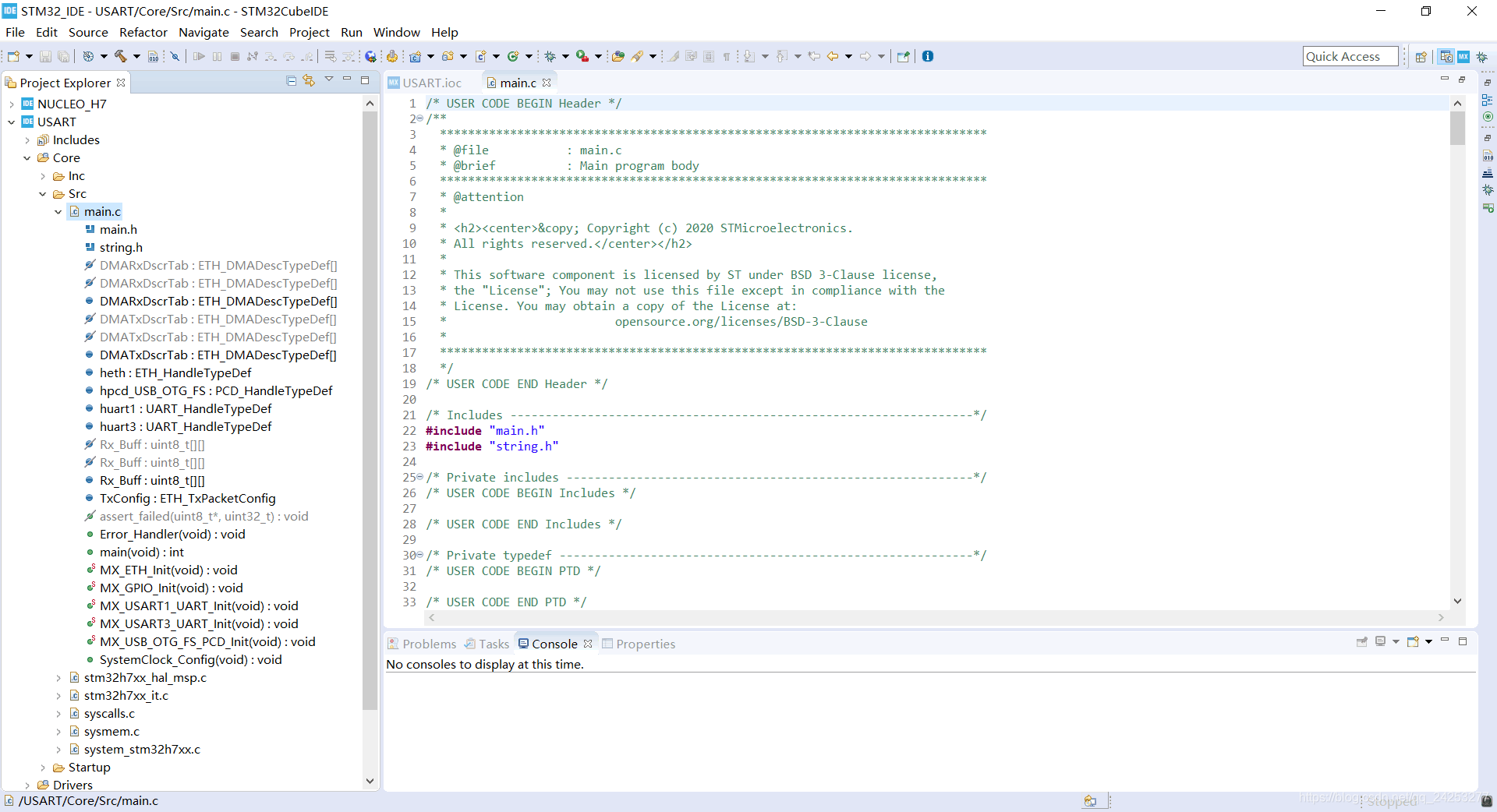Click the blue Information center icon
Screen dimensions: 1497x812
tap(928, 56)
